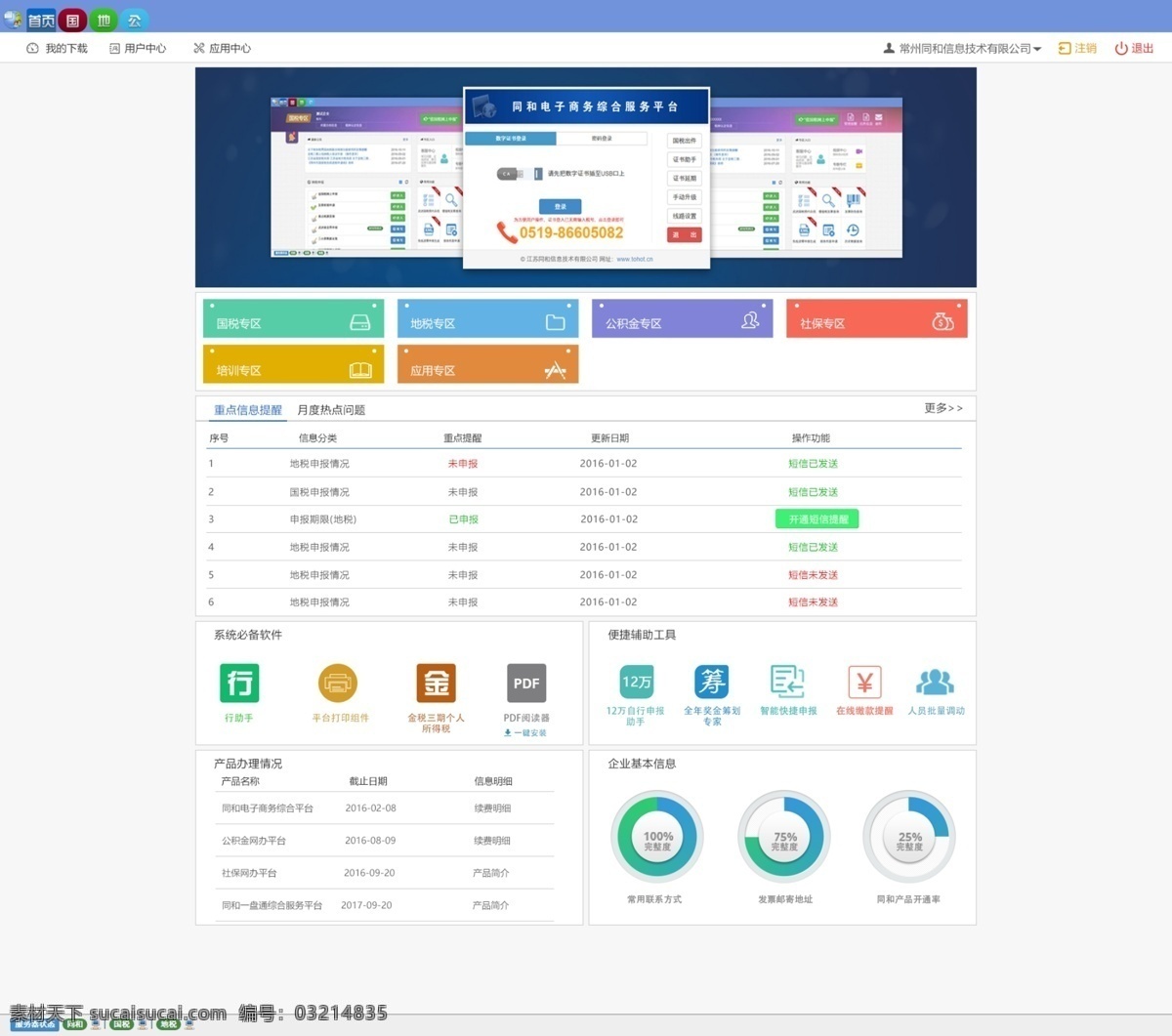Open the 国税专区 card
The image size is (1172, 1036).
[293, 319]
